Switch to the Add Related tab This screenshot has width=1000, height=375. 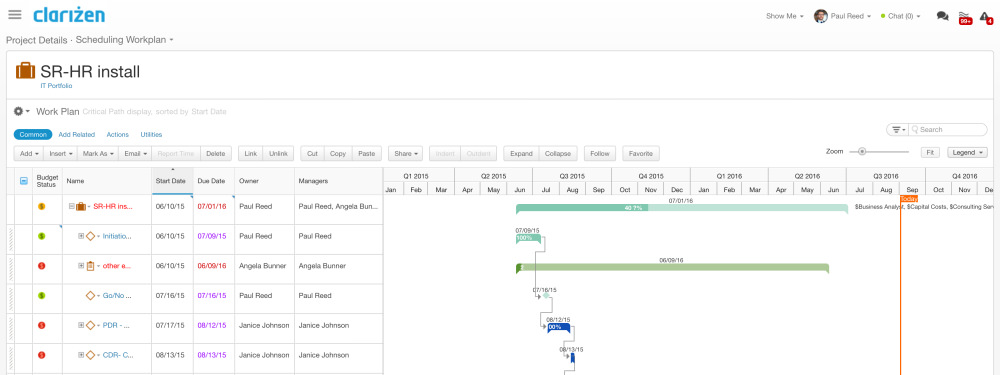pyautogui.click(x=77, y=135)
